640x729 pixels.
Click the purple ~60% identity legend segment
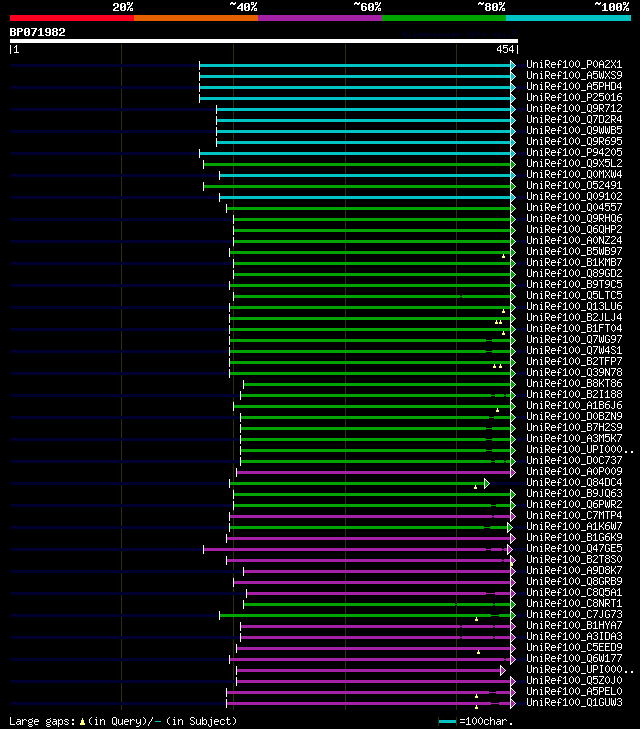pyautogui.click(x=320, y=18)
